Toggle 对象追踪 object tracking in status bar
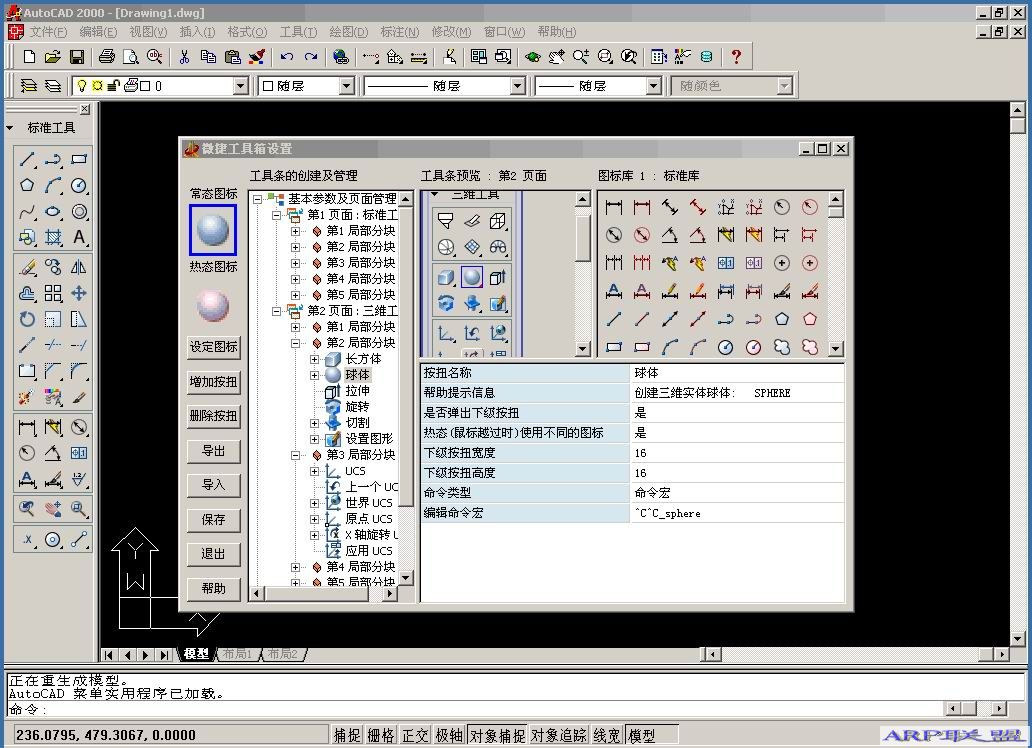The height and width of the screenshot is (748, 1032). 559,735
